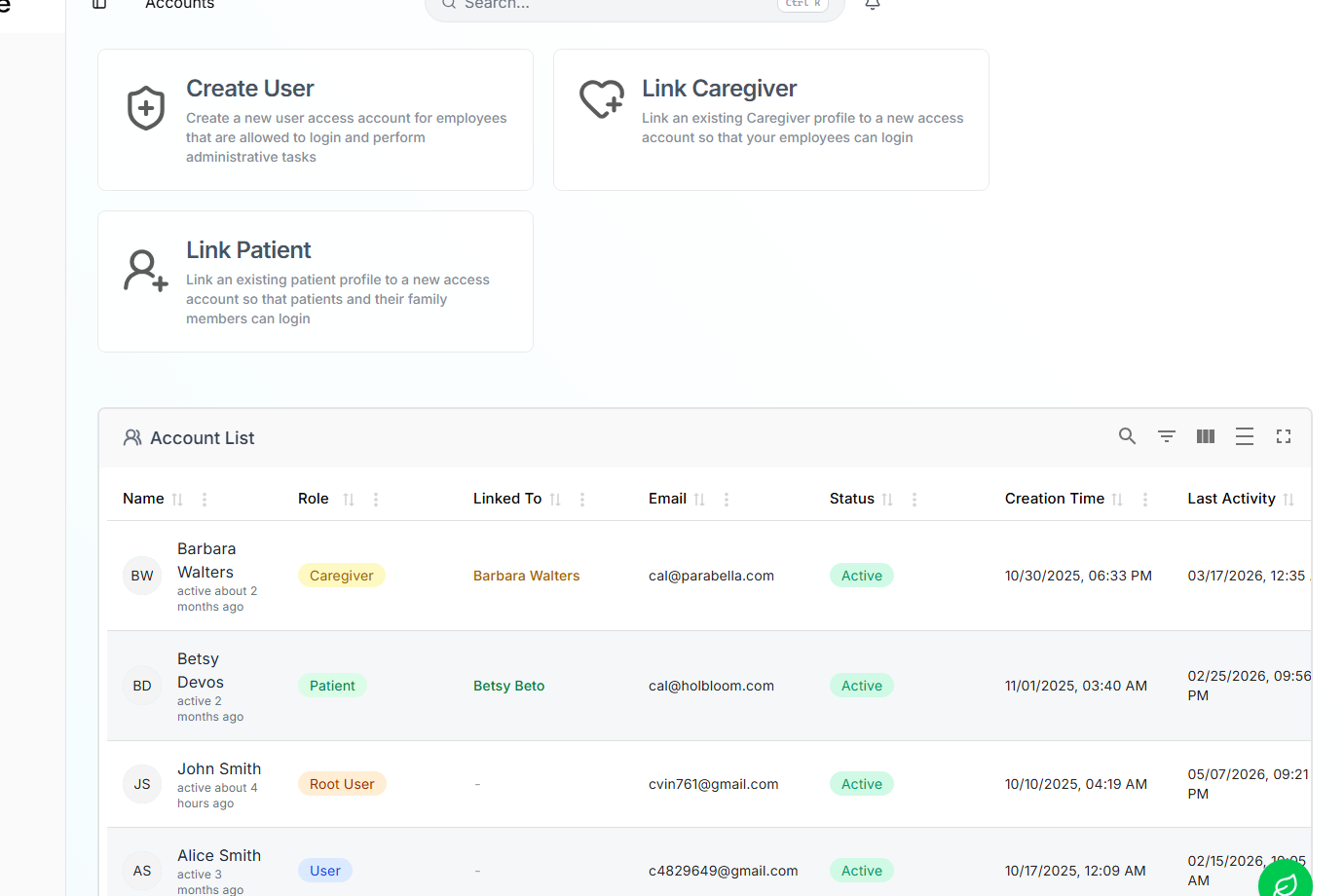Click the heart plus icon on Link Caregiver
1344x896 pixels.
point(602,98)
